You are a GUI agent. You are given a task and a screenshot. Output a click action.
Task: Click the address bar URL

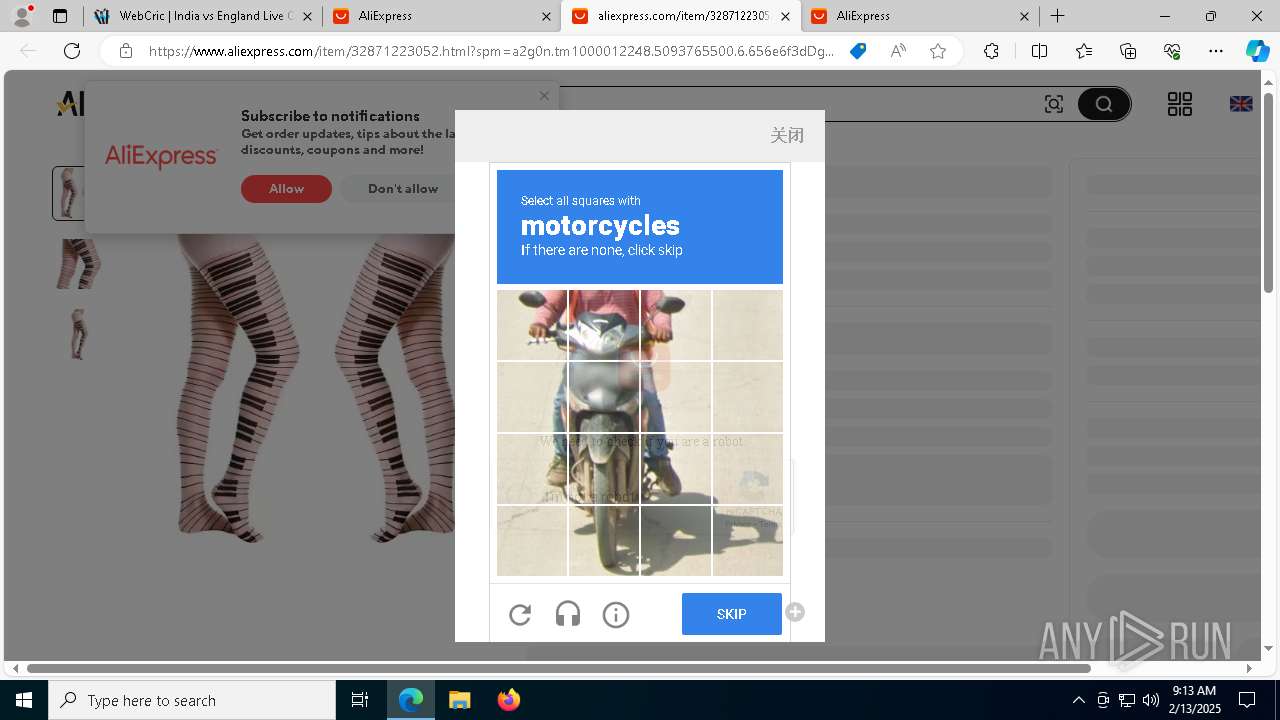tap(491, 51)
